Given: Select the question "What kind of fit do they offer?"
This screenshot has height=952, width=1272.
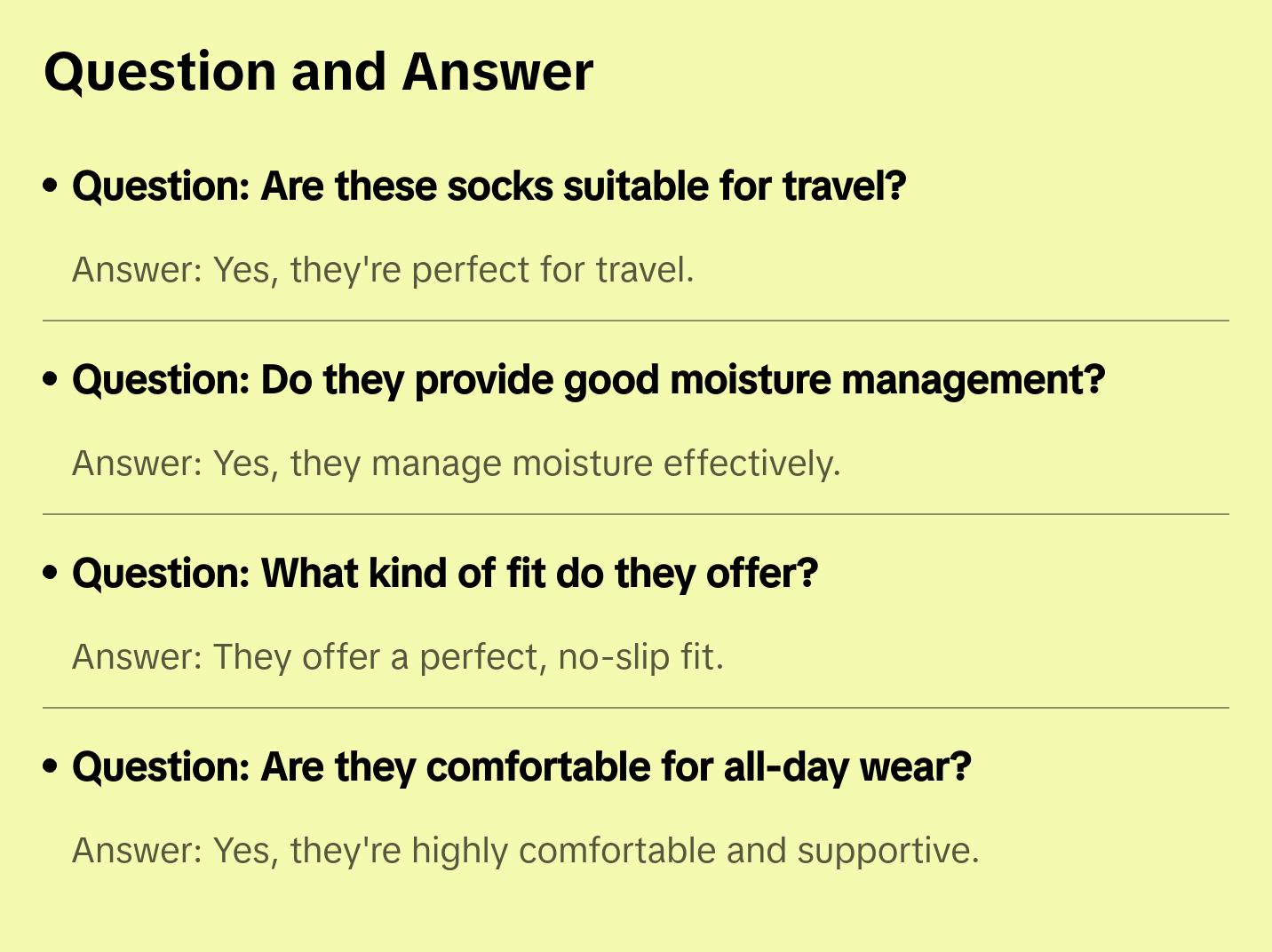Looking at the screenshot, I should [444, 574].
